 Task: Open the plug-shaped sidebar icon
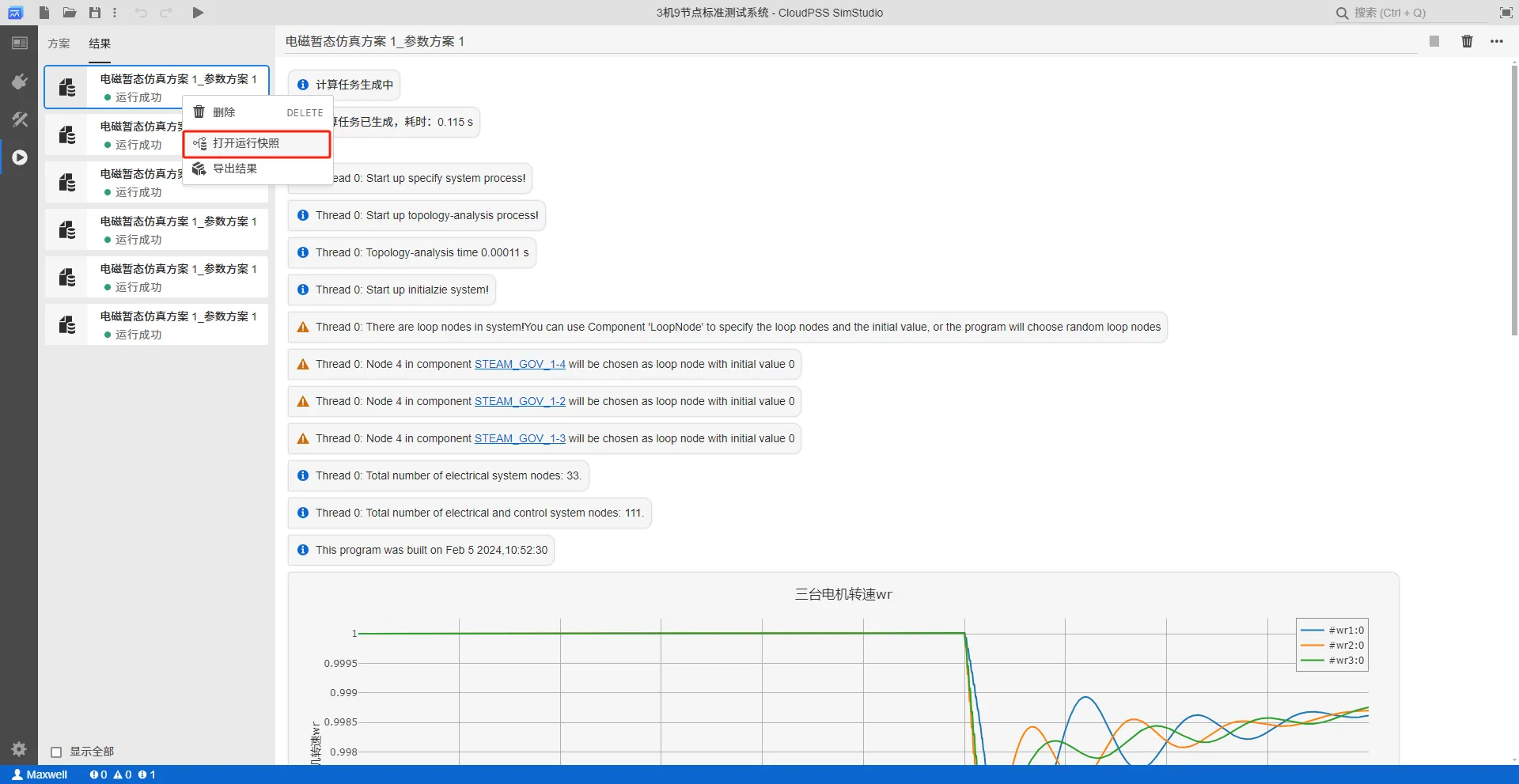(x=20, y=81)
